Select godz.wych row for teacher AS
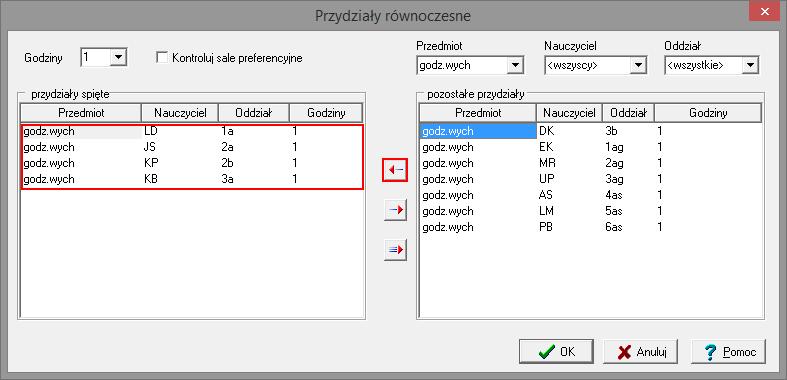The image size is (787, 380). point(591,195)
